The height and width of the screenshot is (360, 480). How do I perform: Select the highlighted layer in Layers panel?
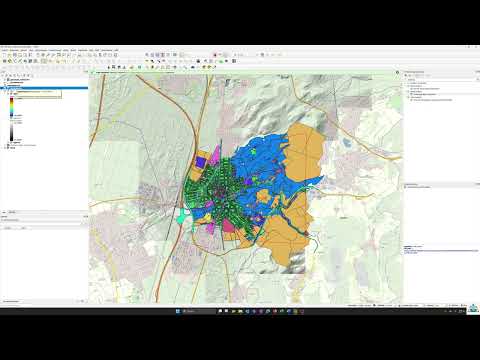tap(44, 88)
